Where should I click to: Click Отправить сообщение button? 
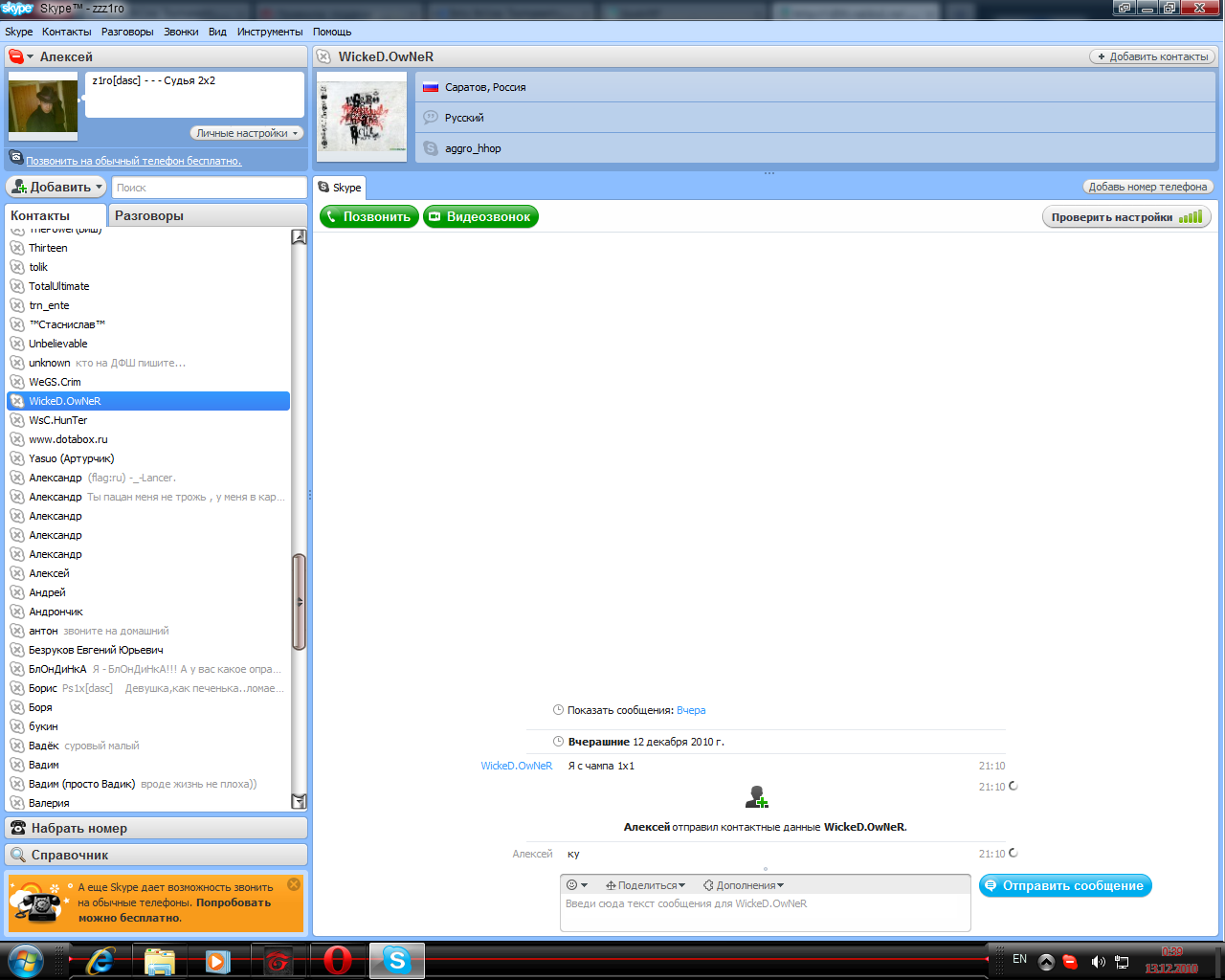1065,886
